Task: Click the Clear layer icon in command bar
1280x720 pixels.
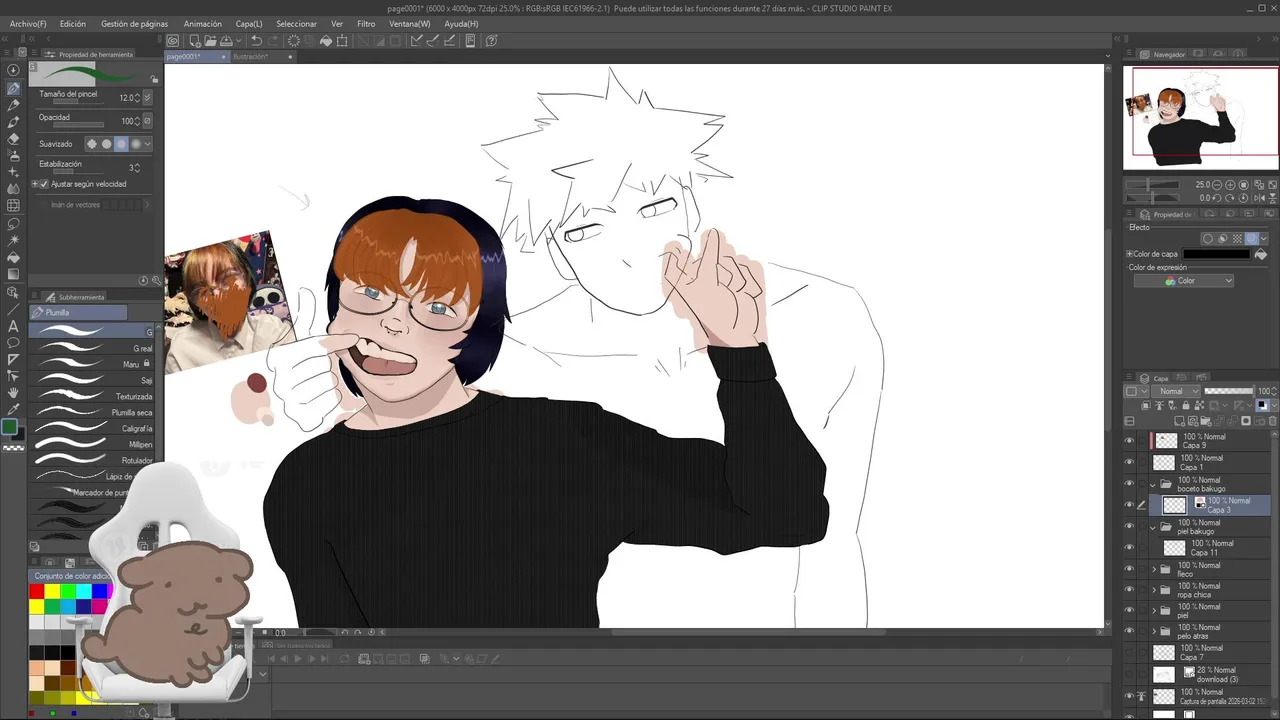Action: [294, 41]
